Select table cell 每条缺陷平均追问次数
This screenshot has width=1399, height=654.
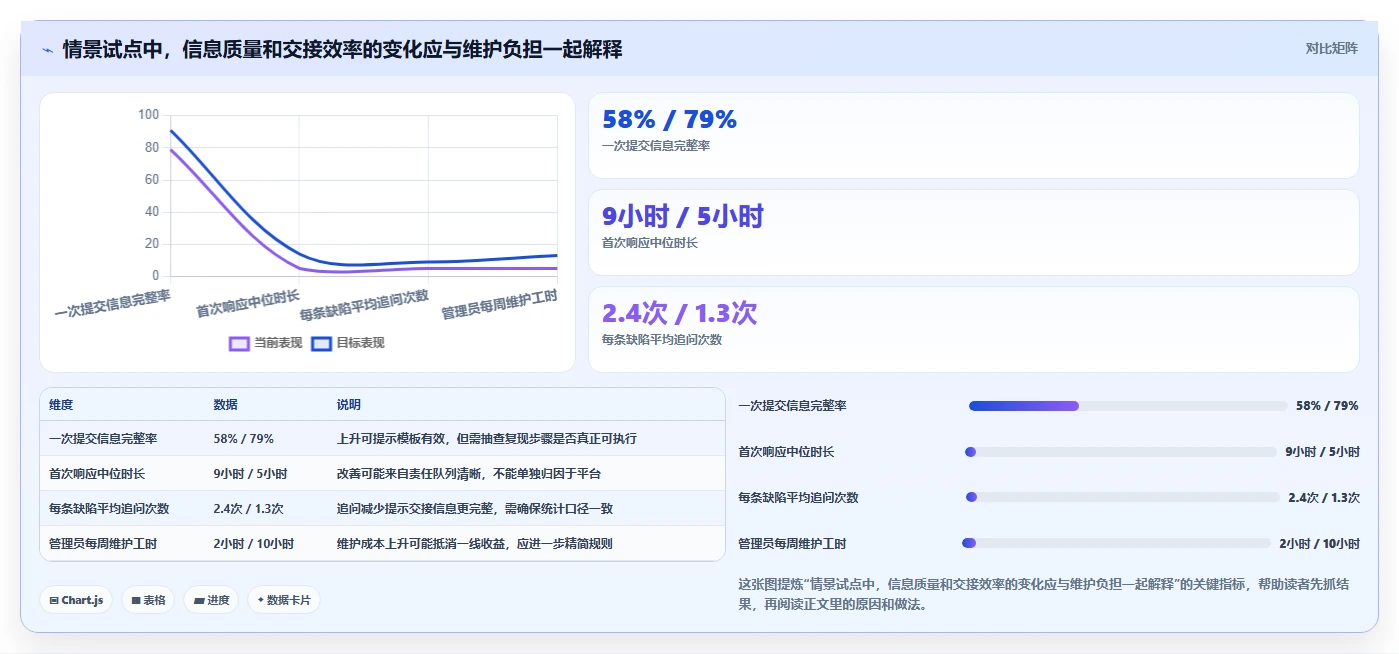109,509
